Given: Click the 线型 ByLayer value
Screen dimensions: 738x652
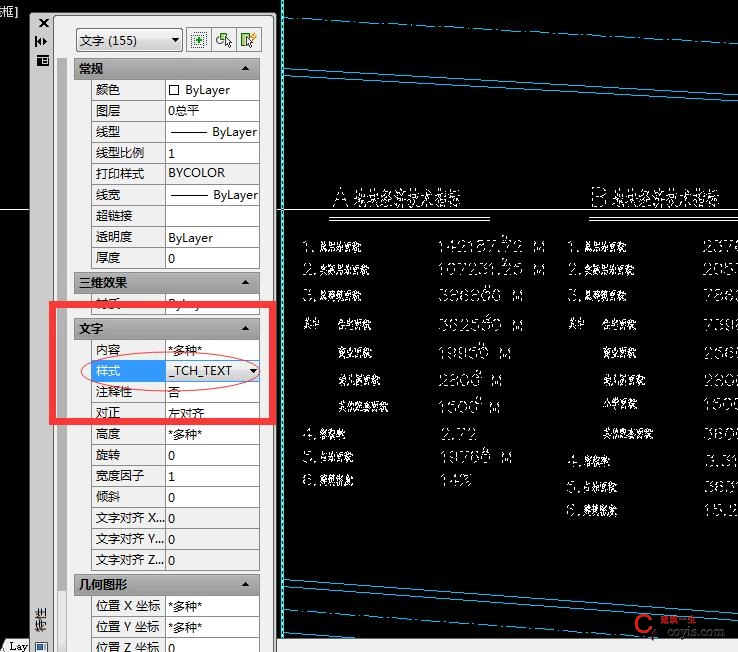Looking at the screenshot, I should [x=212, y=132].
